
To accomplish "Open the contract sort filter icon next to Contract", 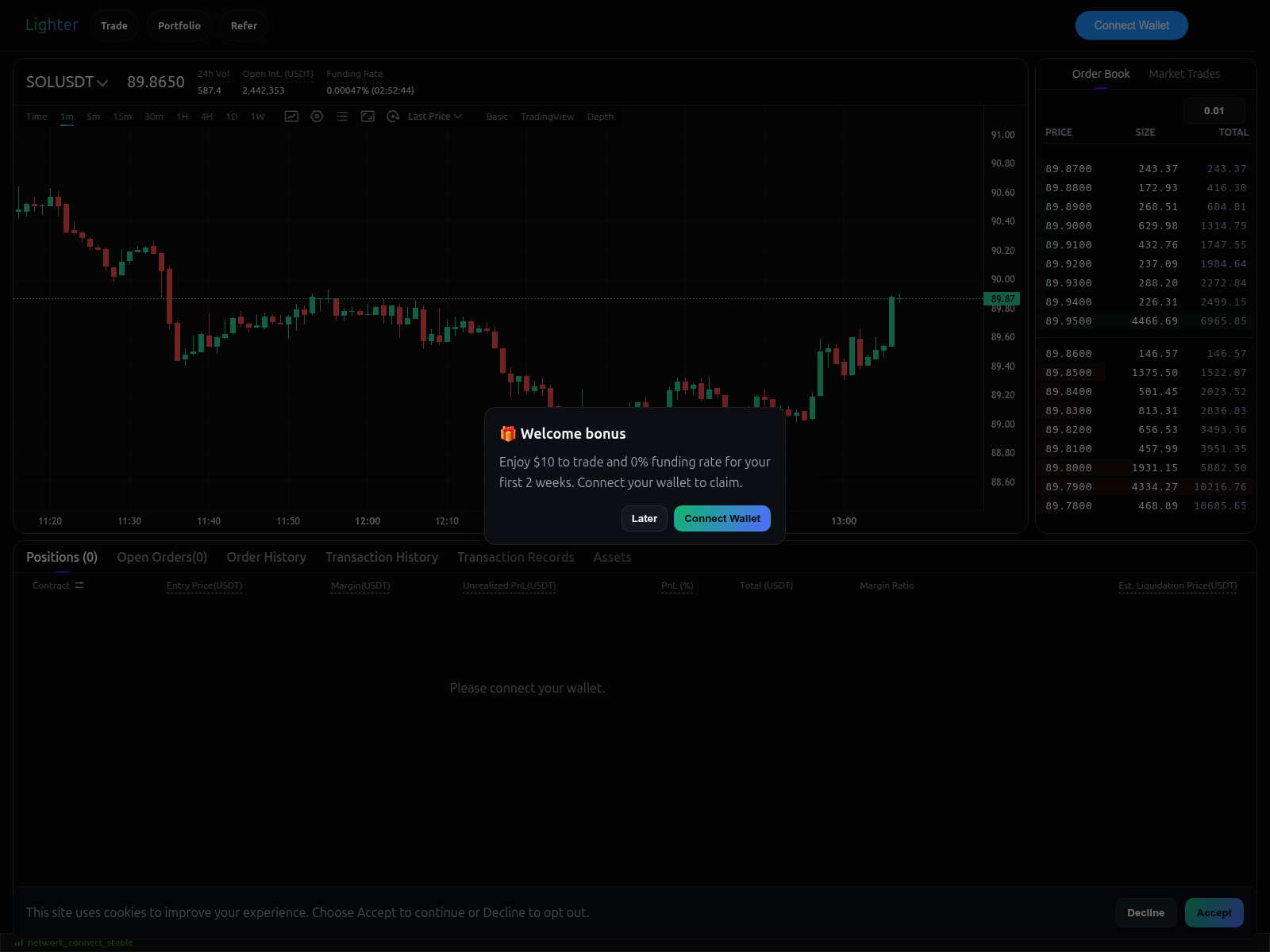I will click(79, 585).
